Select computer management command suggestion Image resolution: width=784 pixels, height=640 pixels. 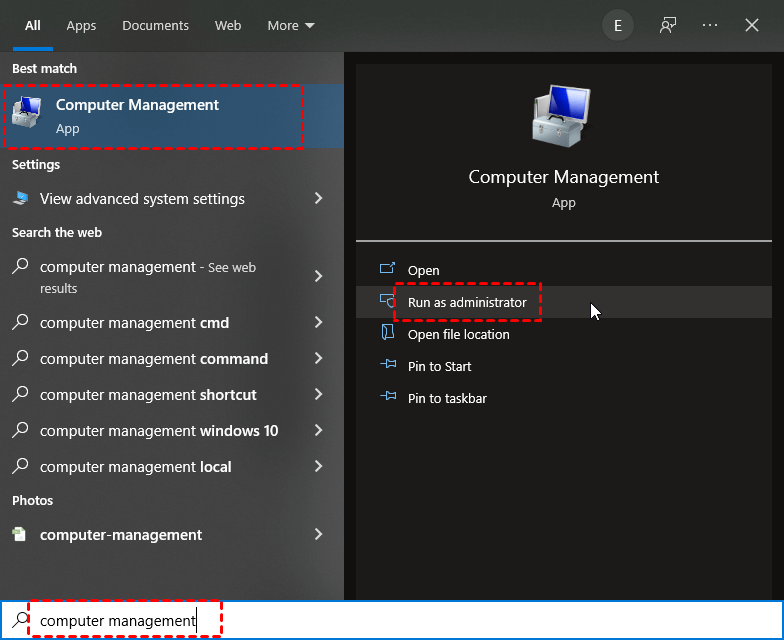coord(172,358)
